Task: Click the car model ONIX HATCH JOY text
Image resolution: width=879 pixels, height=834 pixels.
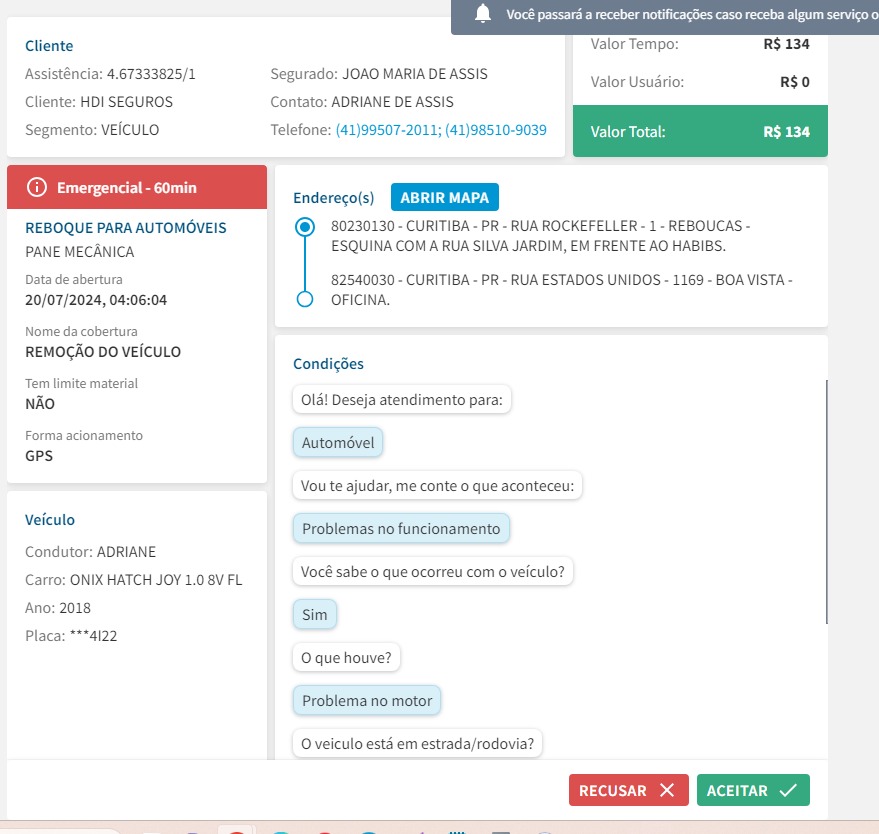Action: 156,580
